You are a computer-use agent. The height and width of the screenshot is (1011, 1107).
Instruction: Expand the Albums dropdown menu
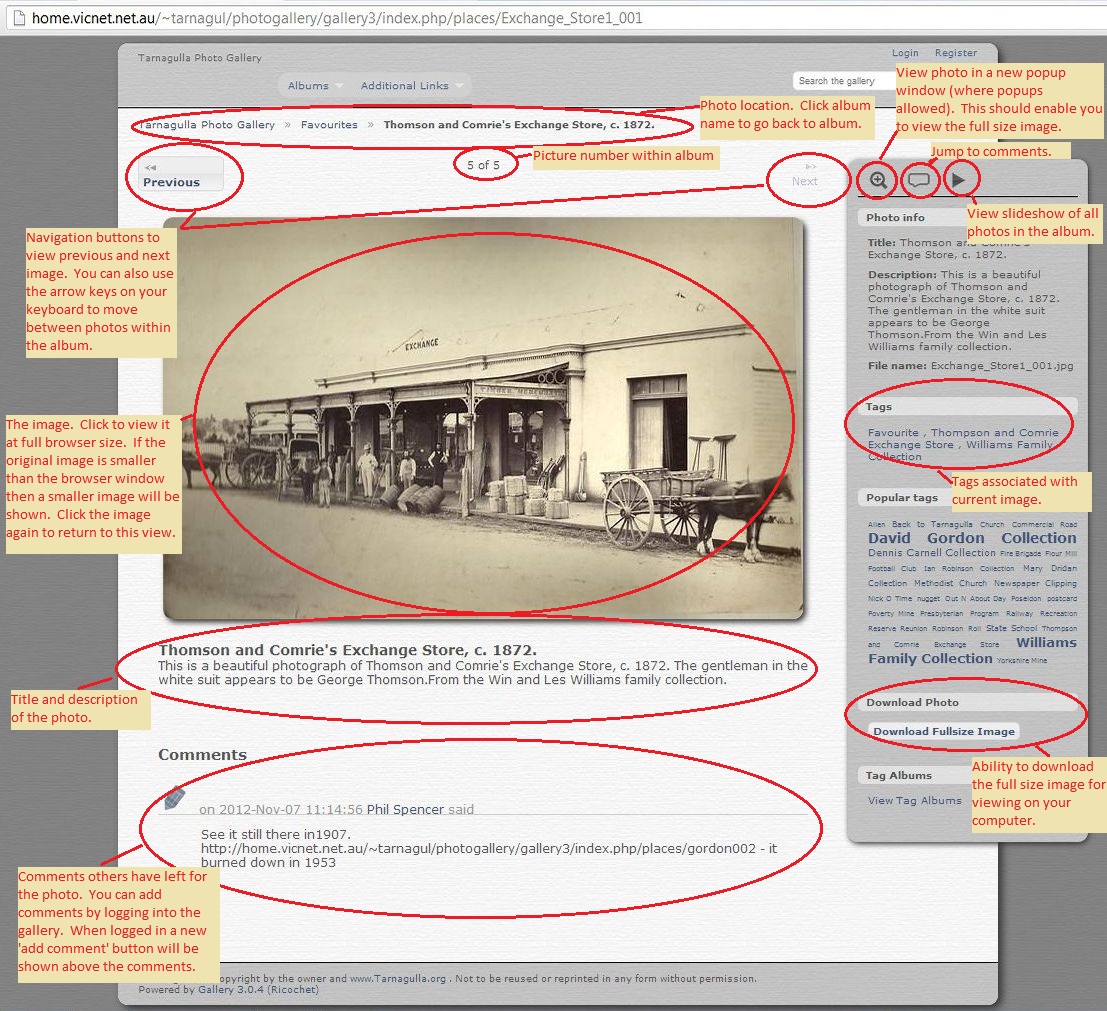tap(313, 85)
